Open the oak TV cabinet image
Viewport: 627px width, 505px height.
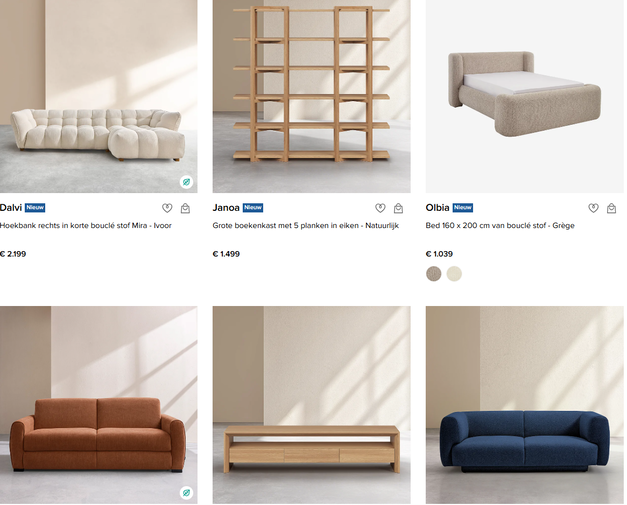tap(312, 405)
